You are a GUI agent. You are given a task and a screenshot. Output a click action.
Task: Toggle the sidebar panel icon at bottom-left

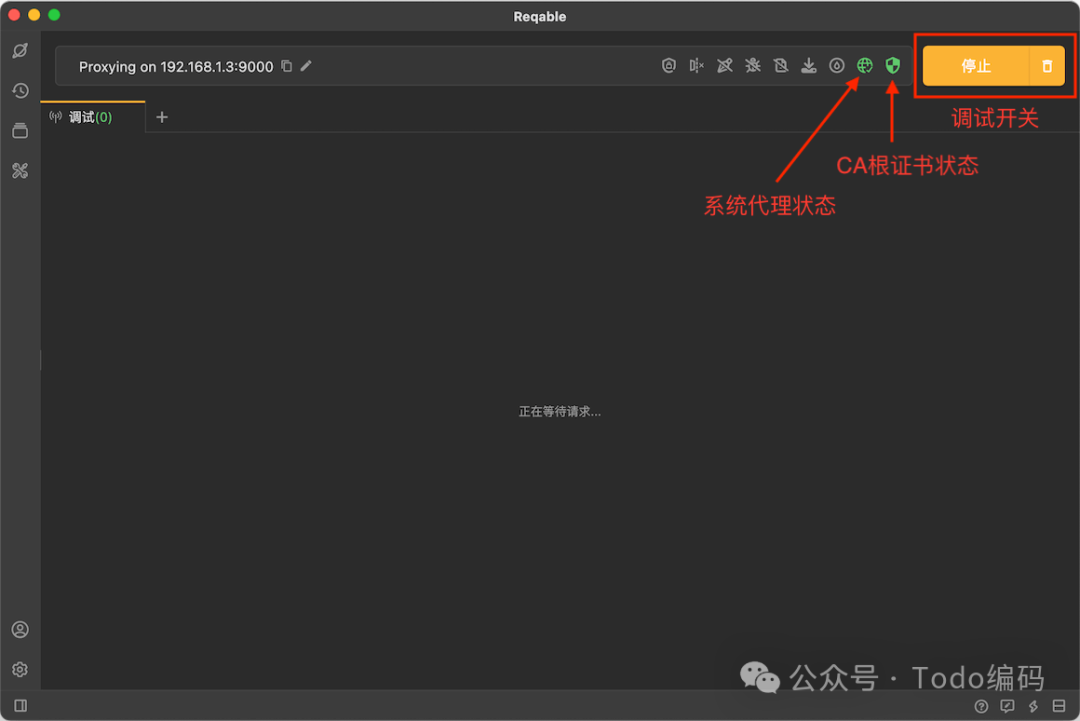point(21,706)
